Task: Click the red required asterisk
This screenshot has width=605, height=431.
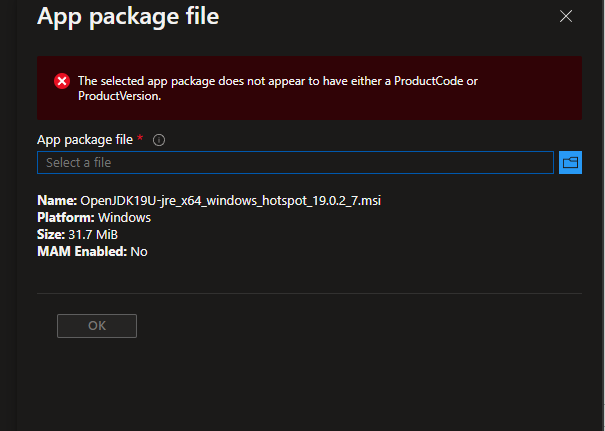Action: 140,137
